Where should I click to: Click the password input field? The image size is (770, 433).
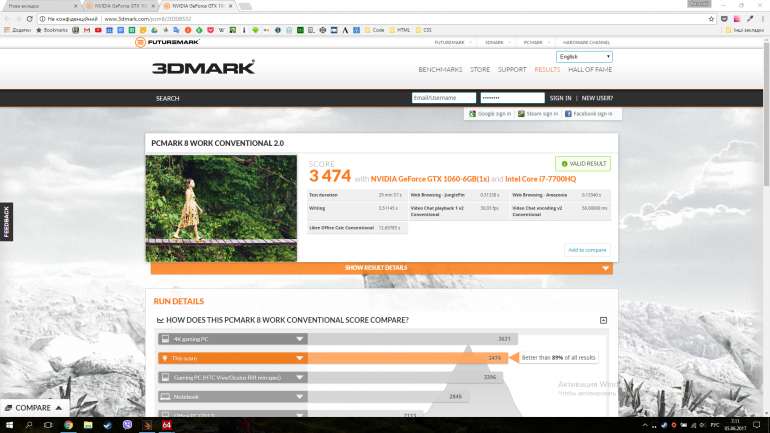pos(512,98)
